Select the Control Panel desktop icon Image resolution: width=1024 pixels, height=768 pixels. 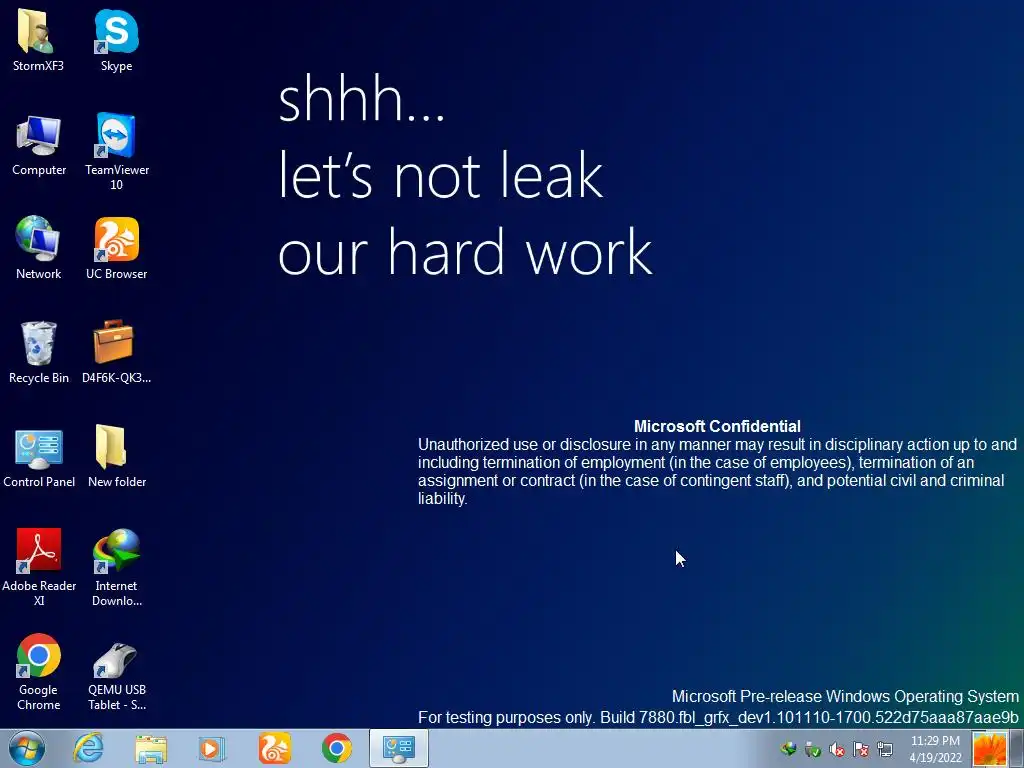(39, 456)
